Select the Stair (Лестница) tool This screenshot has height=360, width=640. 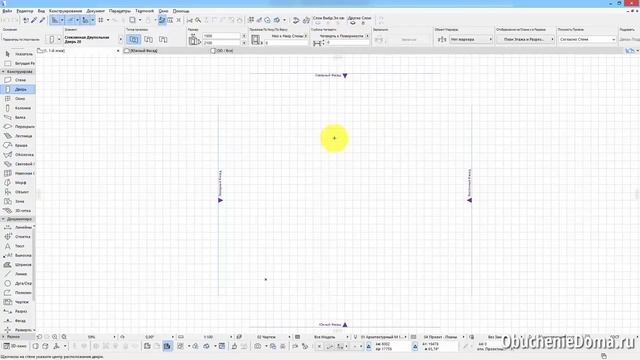click(18, 136)
